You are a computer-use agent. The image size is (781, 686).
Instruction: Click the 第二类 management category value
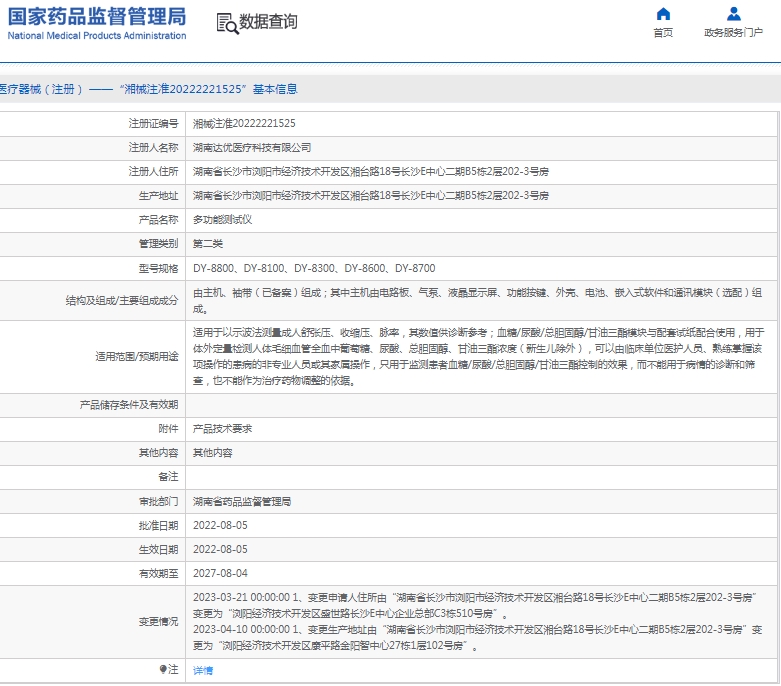(x=208, y=244)
